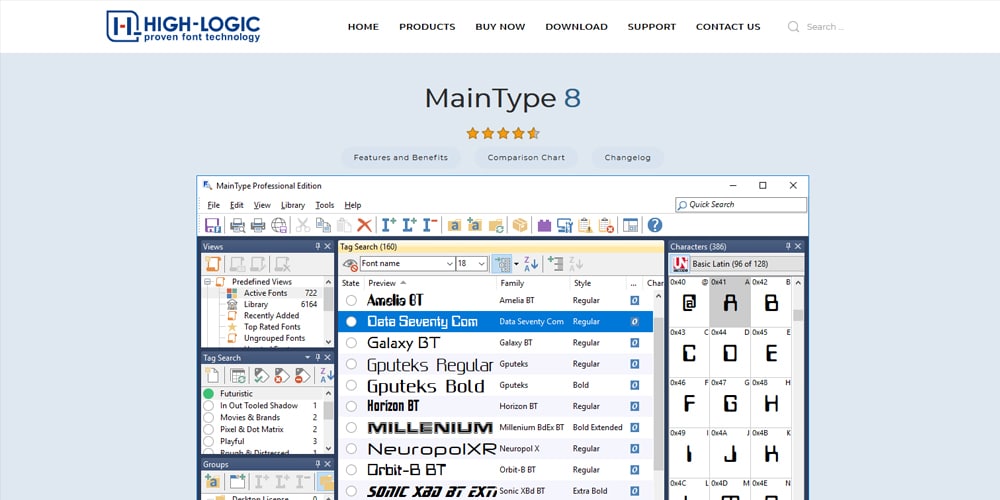Image resolution: width=1000 pixels, height=500 pixels.
Task: Open the Help menu
Action: 353,205
